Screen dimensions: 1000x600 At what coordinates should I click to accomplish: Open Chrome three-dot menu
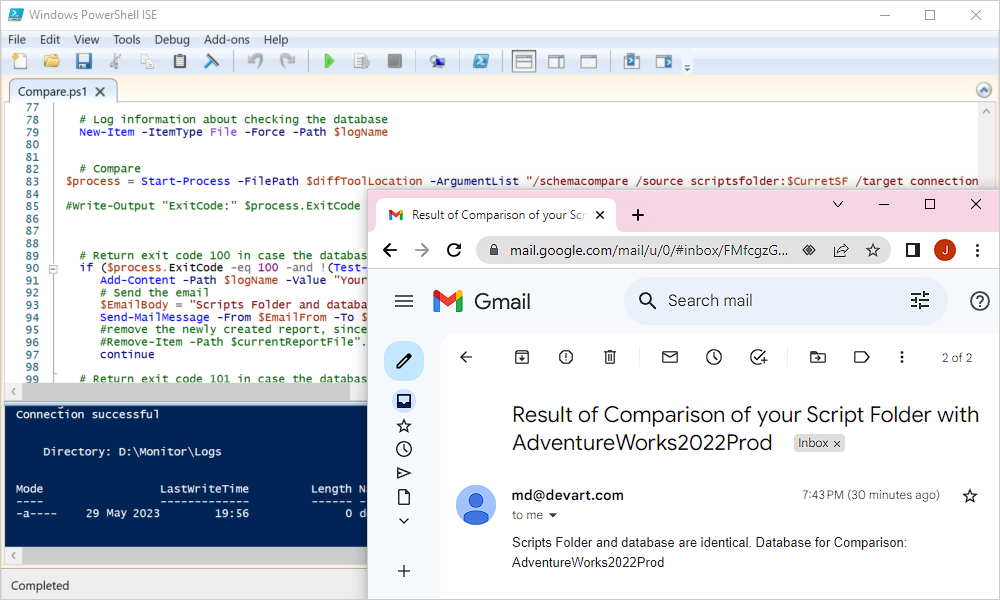click(x=977, y=250)
